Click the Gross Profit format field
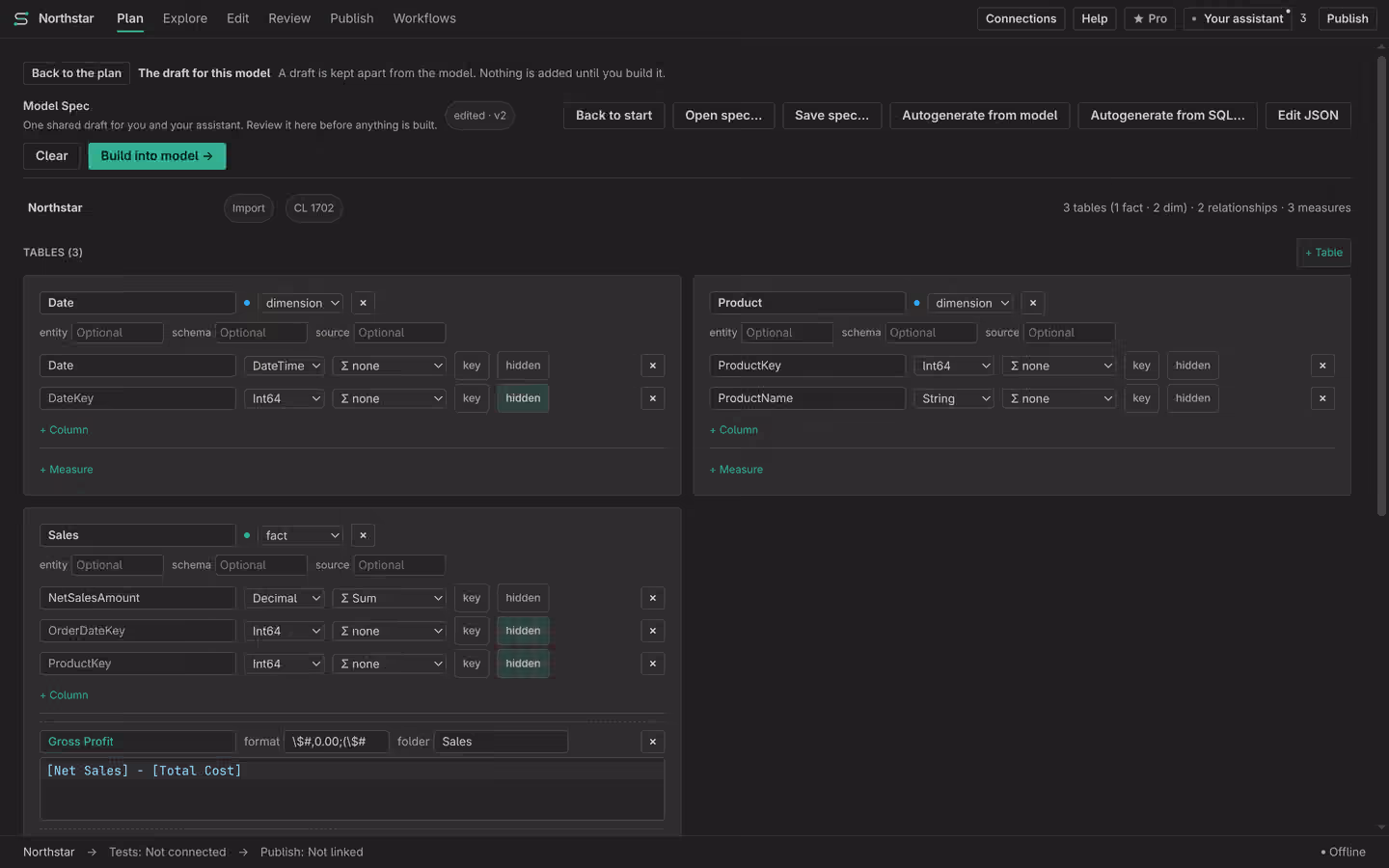 click(337, 742)
